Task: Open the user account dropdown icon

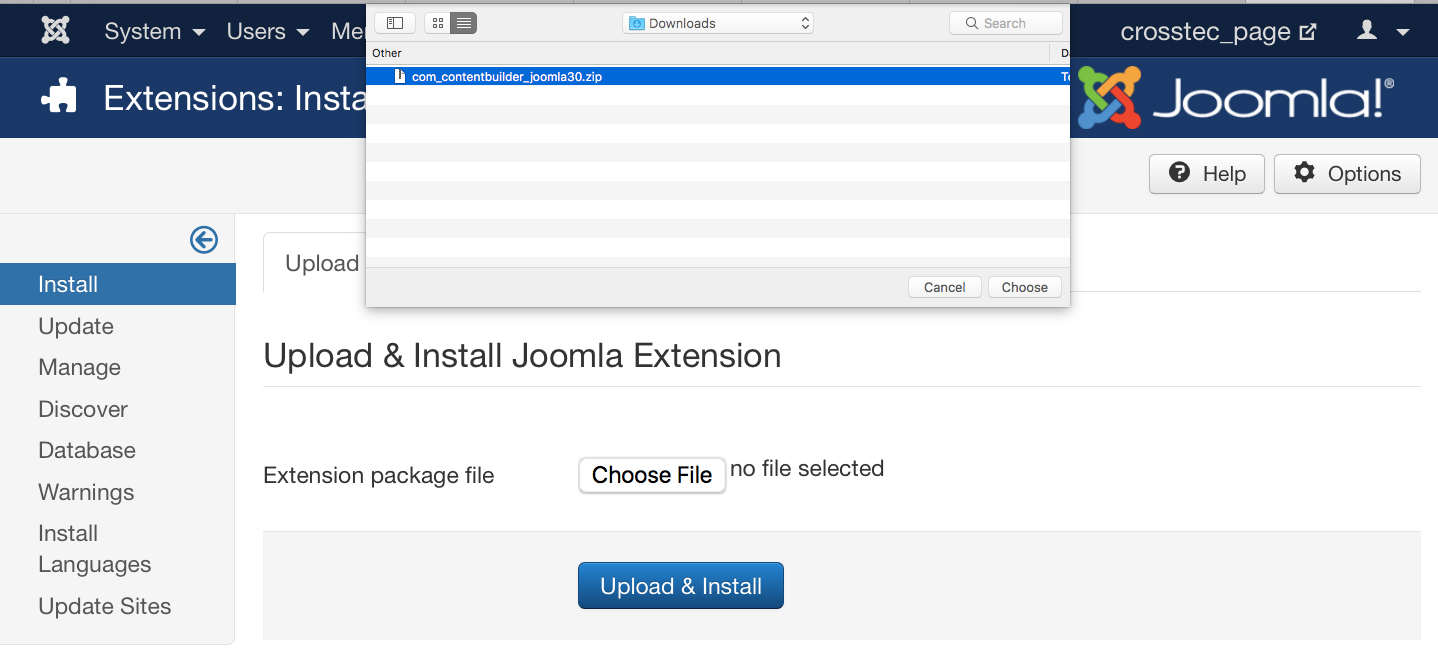Action: point(1382,32)
